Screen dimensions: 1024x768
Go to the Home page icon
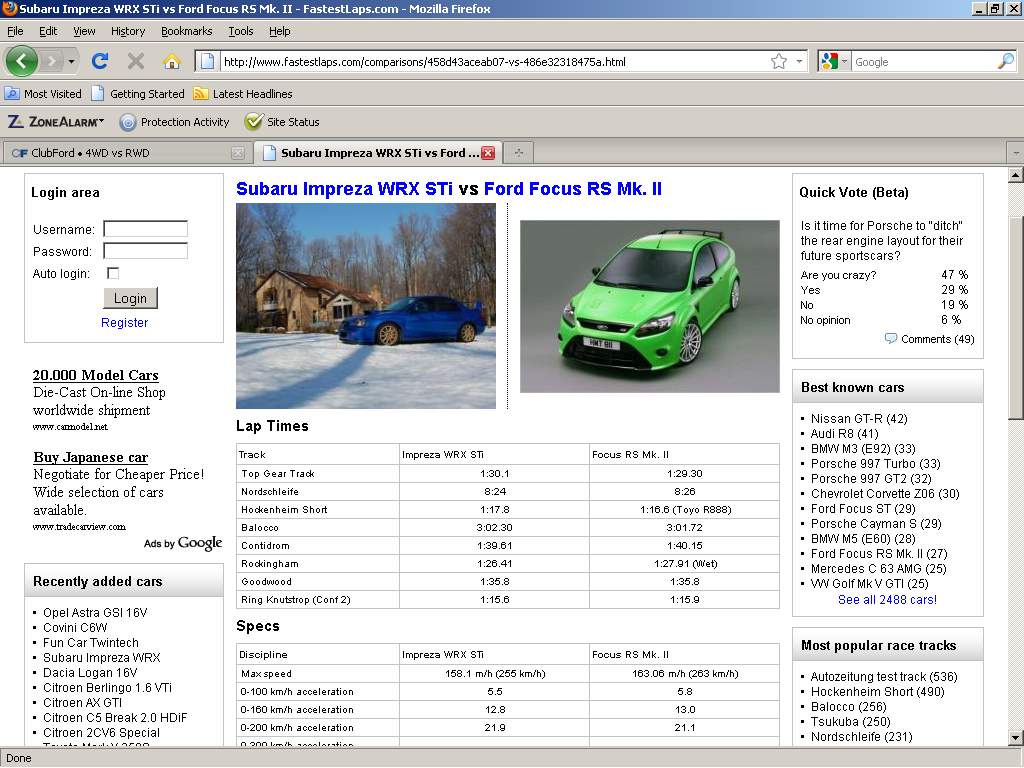pos(172,61)
